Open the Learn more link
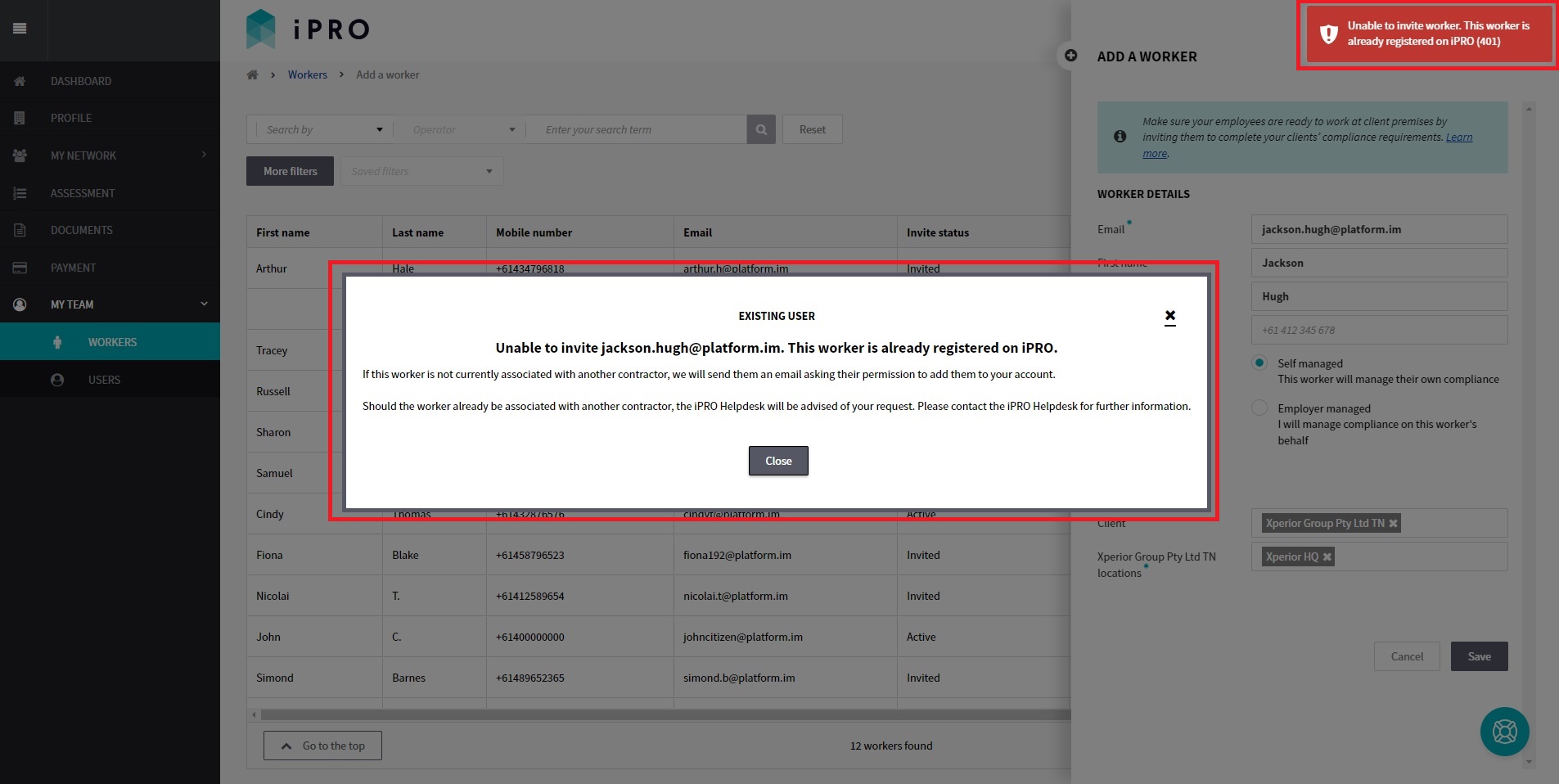Image resolution: width=1559 pixels, height=784 pixels. 1458,137
